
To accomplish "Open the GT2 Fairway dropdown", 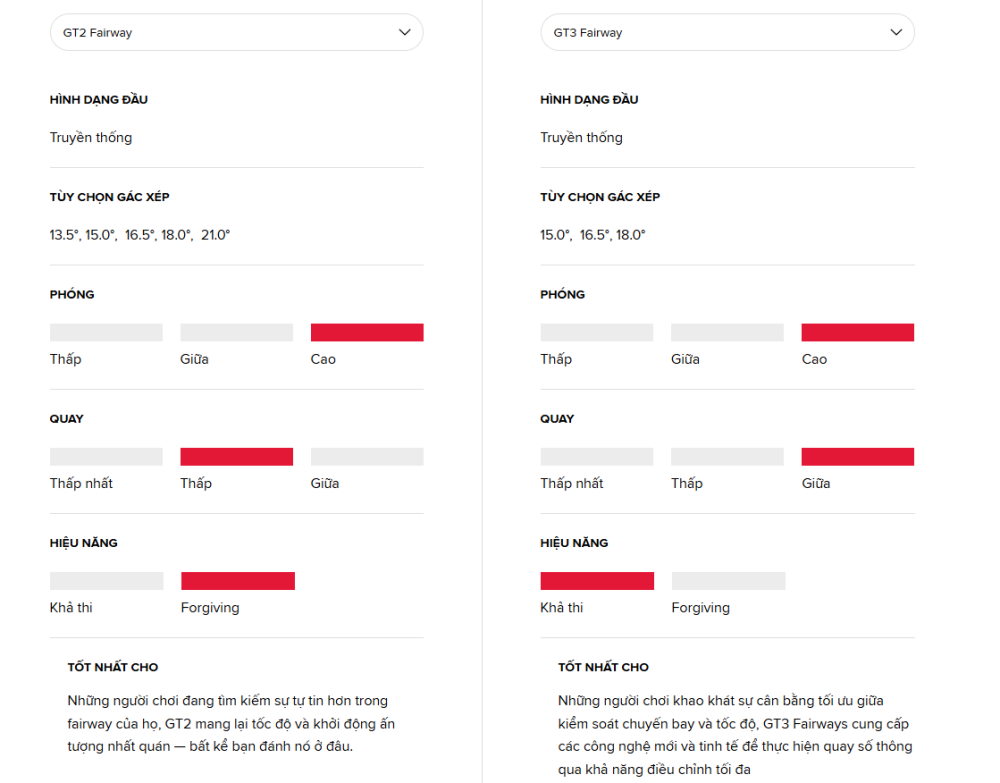I will click(237, 33).
